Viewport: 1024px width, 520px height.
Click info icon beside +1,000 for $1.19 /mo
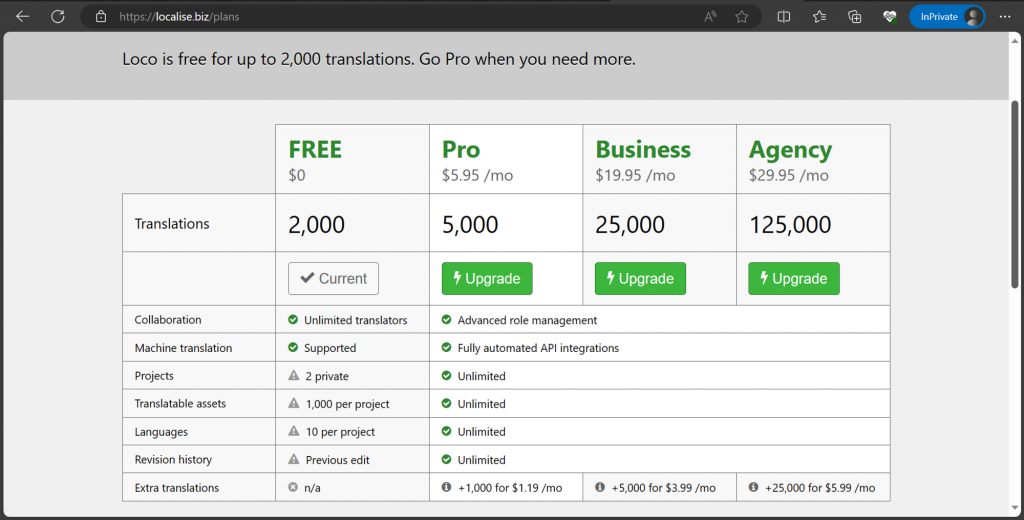447,487
